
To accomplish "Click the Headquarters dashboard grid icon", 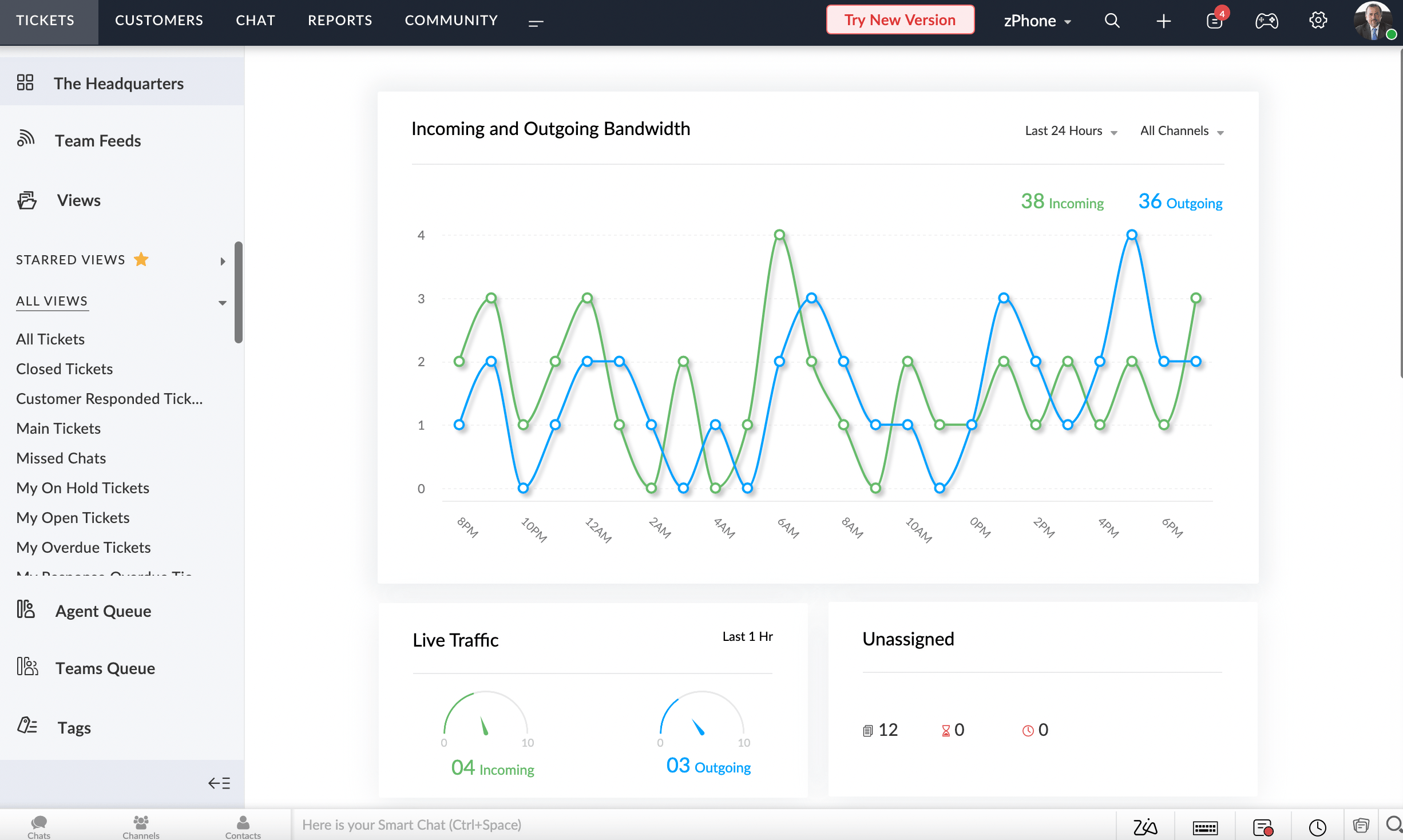I will pos(25,83).
